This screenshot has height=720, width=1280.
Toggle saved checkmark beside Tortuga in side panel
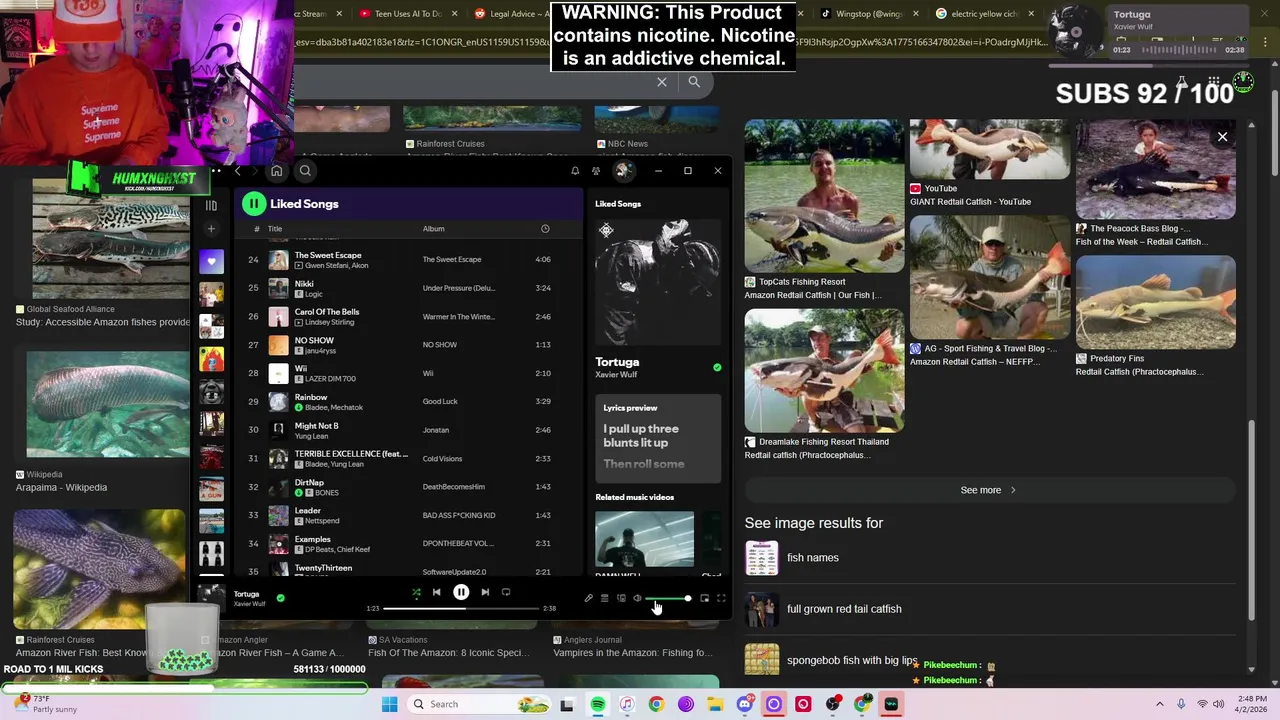coord(717,368)
